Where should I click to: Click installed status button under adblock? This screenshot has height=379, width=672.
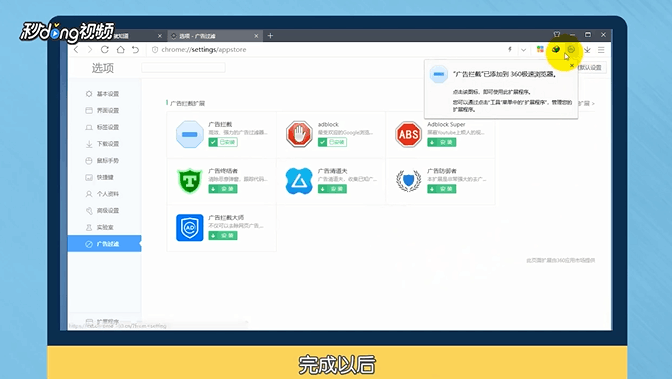(332, 142)
